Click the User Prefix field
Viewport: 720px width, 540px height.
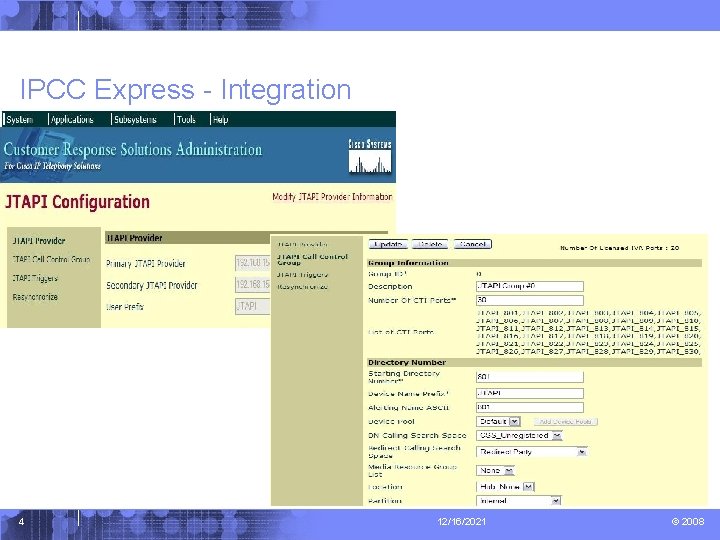253,306
